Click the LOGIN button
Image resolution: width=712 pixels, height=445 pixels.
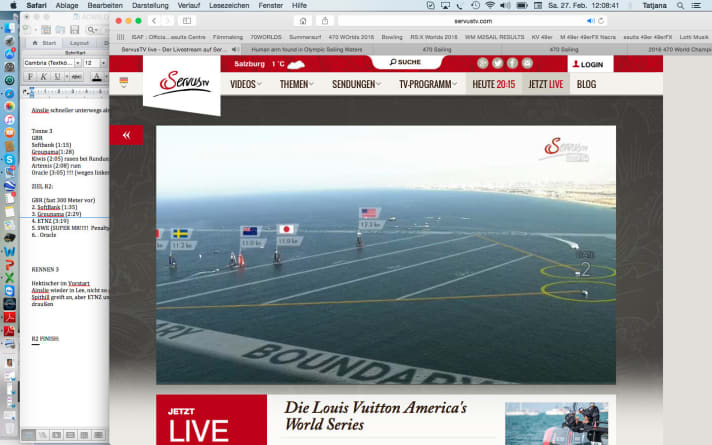[588, 64]
